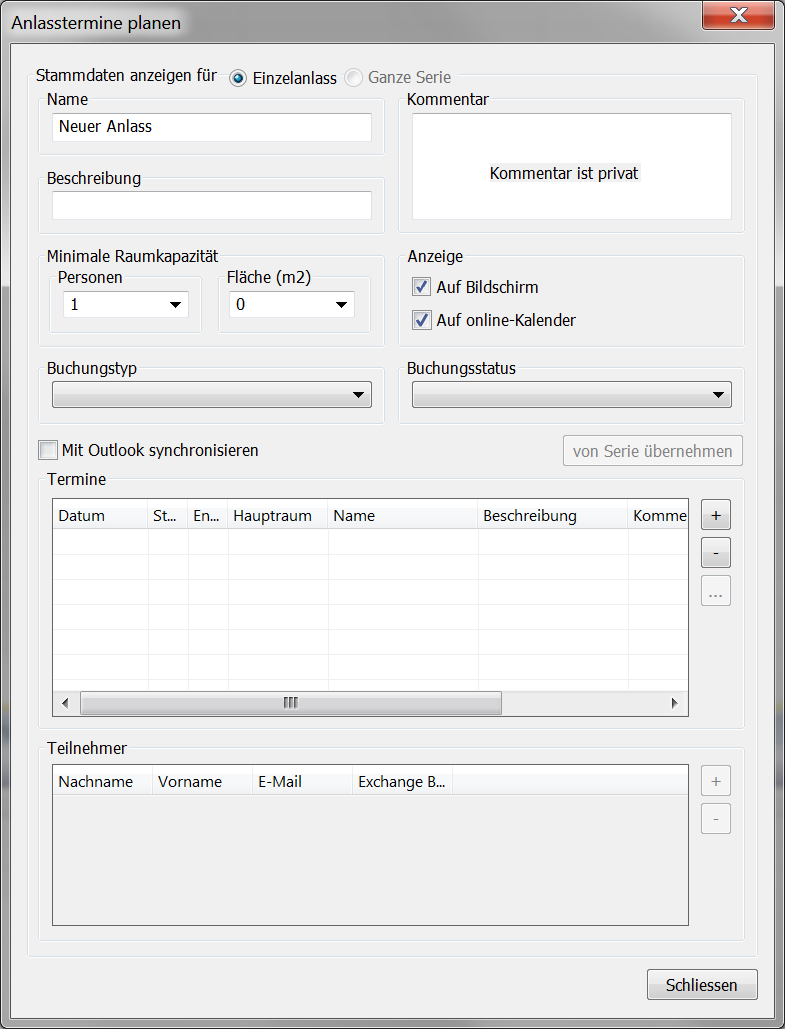Focus the Beschreibung input field
Viewport: 785px width, 1029px height.
coord(211,206)
